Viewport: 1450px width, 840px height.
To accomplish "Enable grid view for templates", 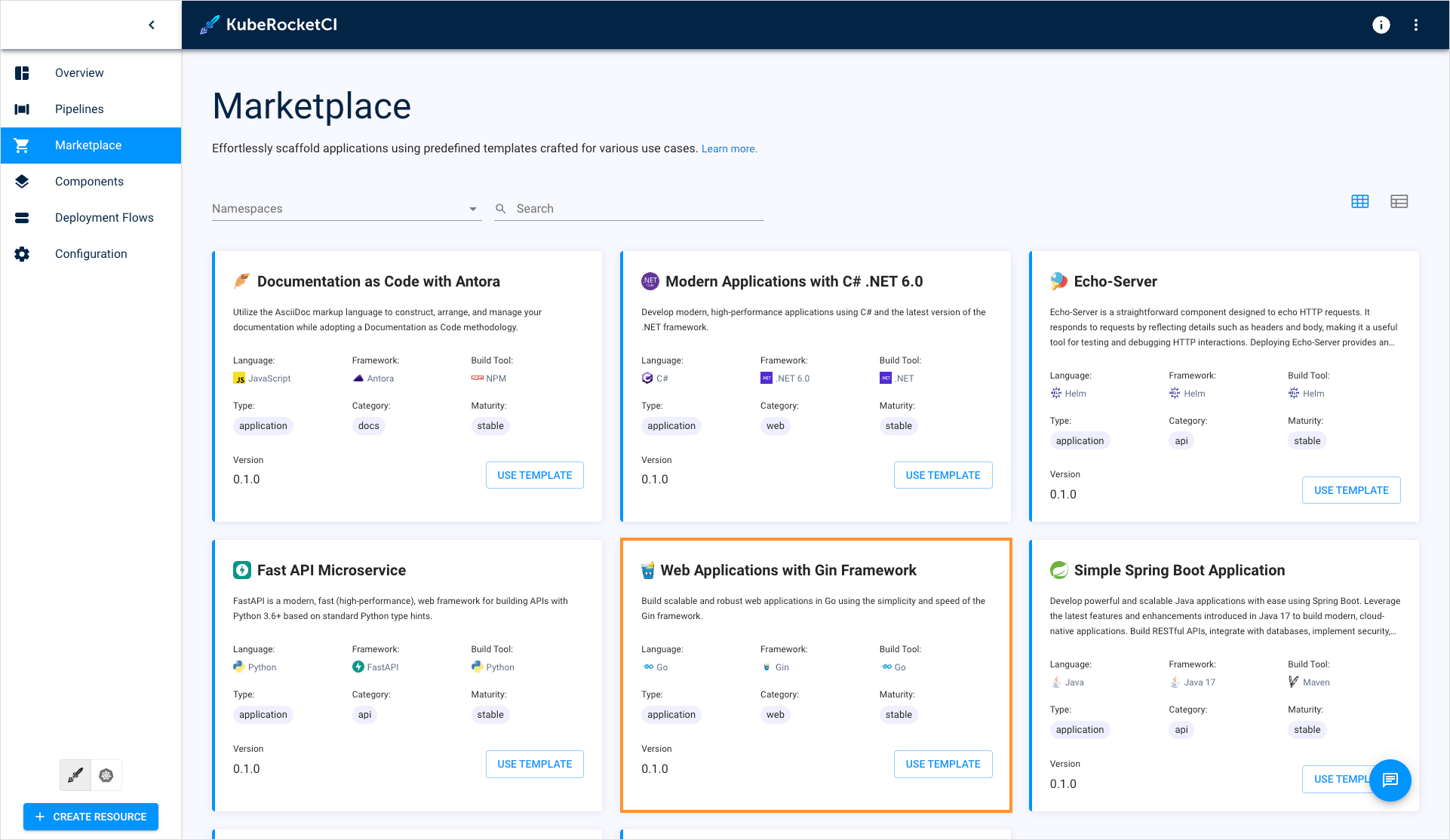I will coord(1360,201).
